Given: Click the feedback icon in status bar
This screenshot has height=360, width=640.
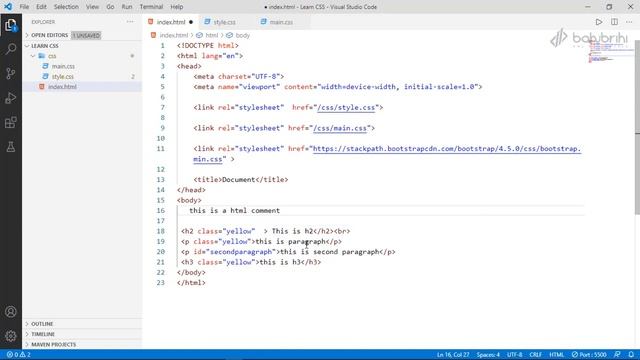Looking at the screenshot, I should [x=617, y=355].
